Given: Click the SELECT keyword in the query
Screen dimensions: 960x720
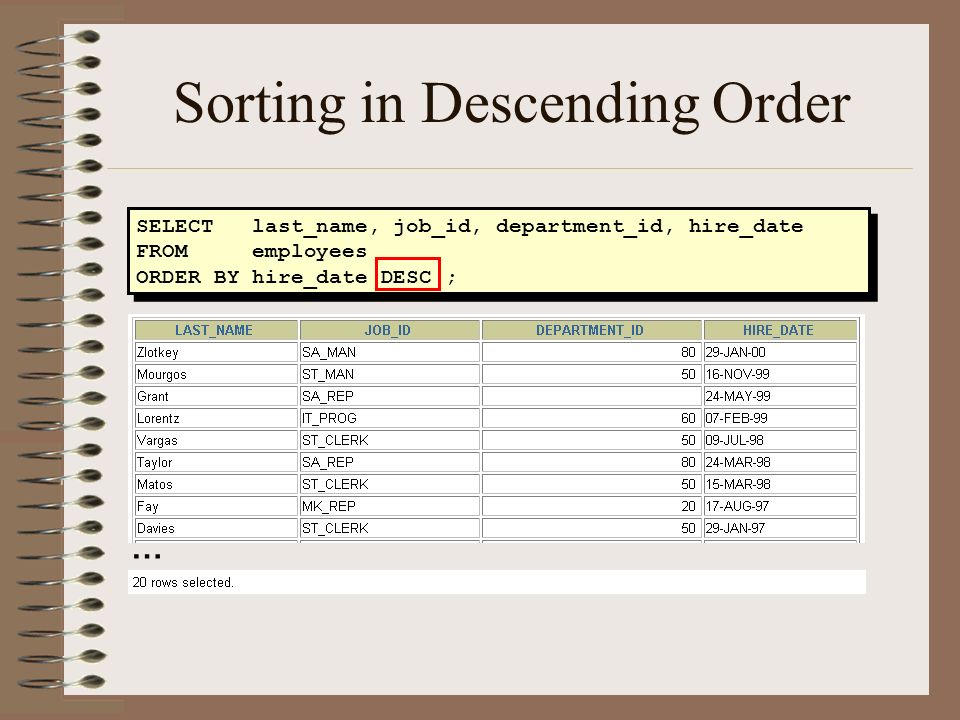Looking at the screenshot, I should pyautogui.click(x=174, y=227).
